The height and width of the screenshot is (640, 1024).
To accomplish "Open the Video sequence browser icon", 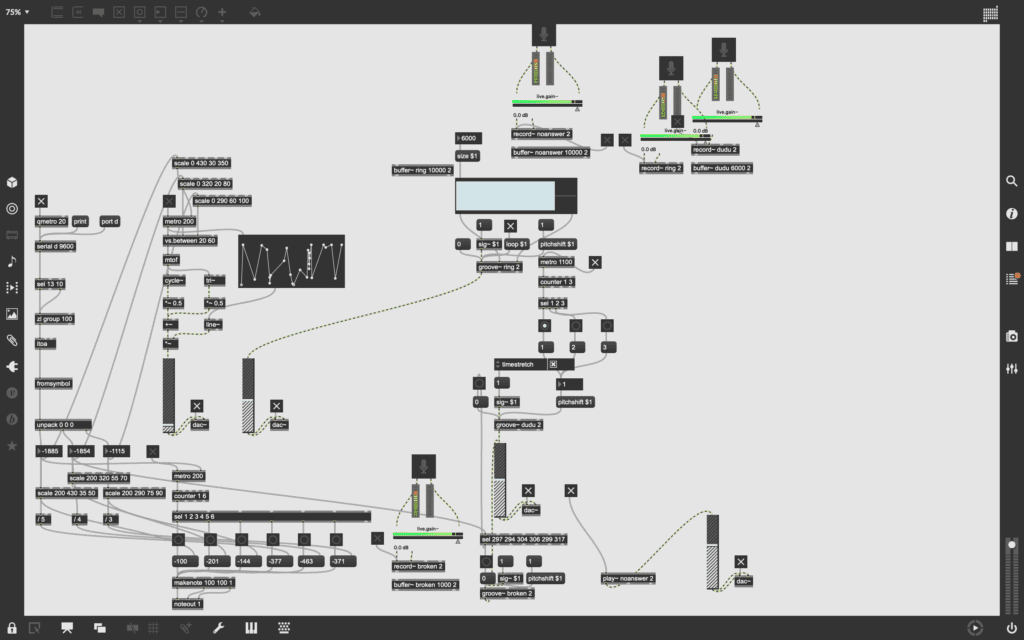I will [x=12, y=287].
